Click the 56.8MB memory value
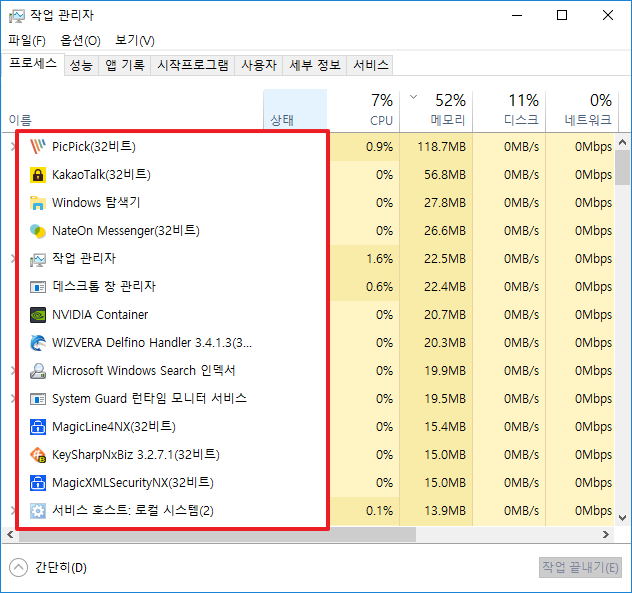 (445, 175)
